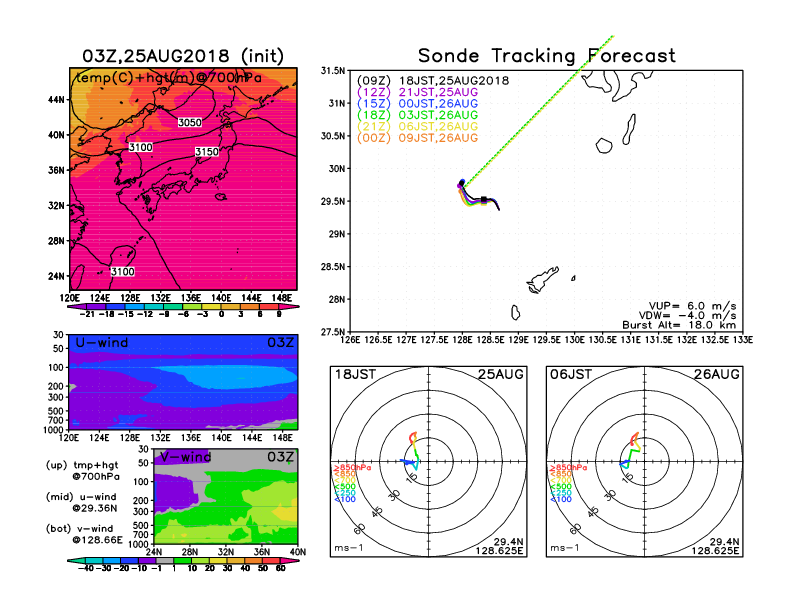Click the '1000' pressure tick on U-wind panel
The height and width of the screenshot is (612, 792).
(x=55, y=430)
